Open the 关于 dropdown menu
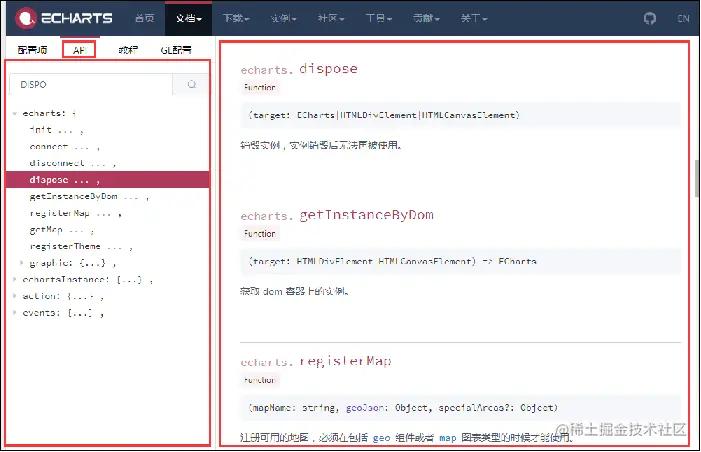Image resolution: width=701 pixels, height=452 pixels. pos(474,18)
